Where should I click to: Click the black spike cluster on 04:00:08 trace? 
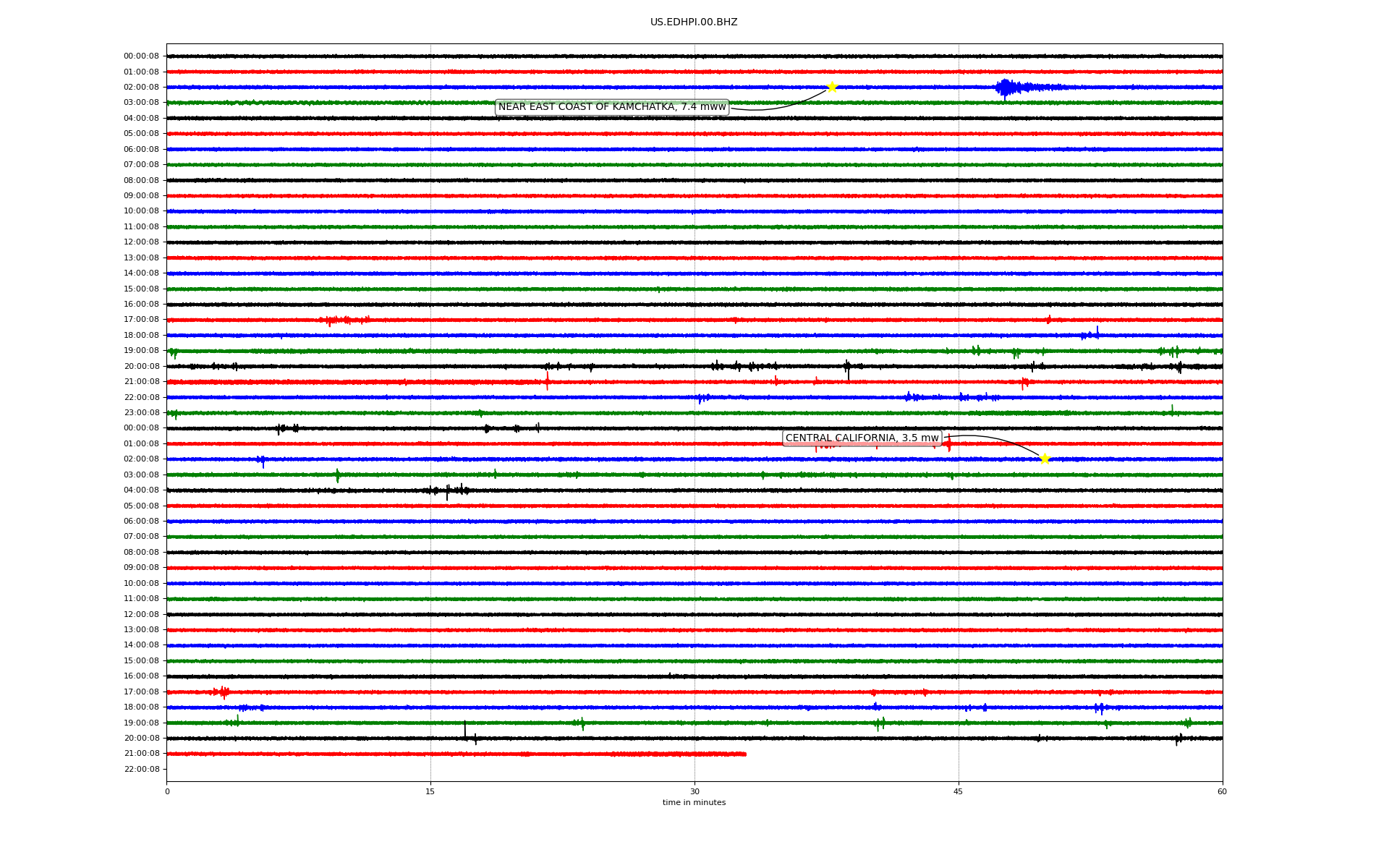click(449, 490)
